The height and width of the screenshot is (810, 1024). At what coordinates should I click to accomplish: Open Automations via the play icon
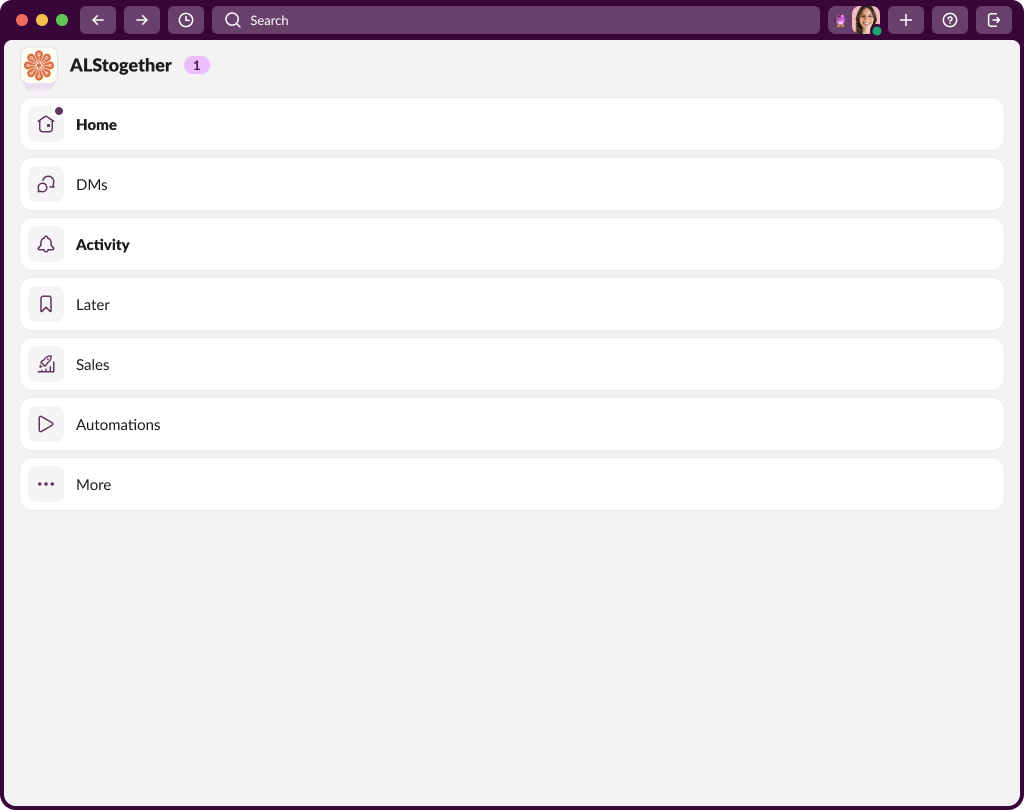(x=45, y=424)
